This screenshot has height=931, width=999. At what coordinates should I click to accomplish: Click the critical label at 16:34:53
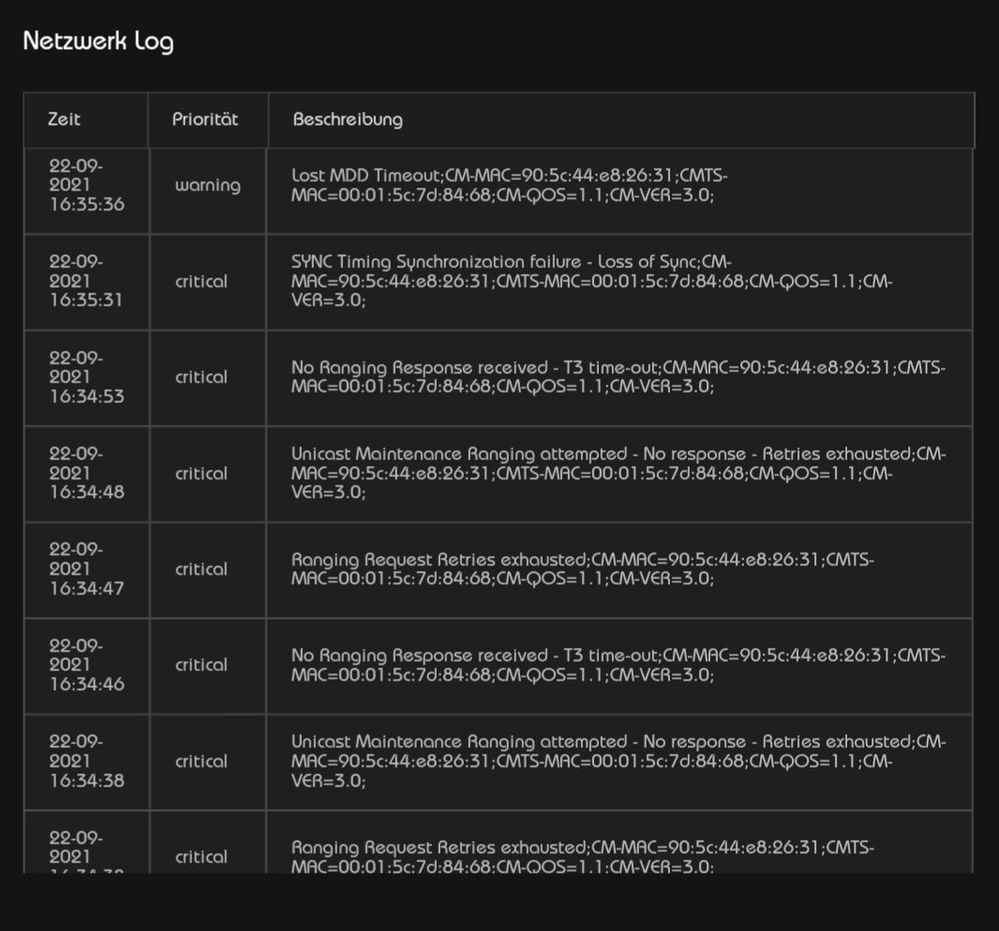(200, 377)
